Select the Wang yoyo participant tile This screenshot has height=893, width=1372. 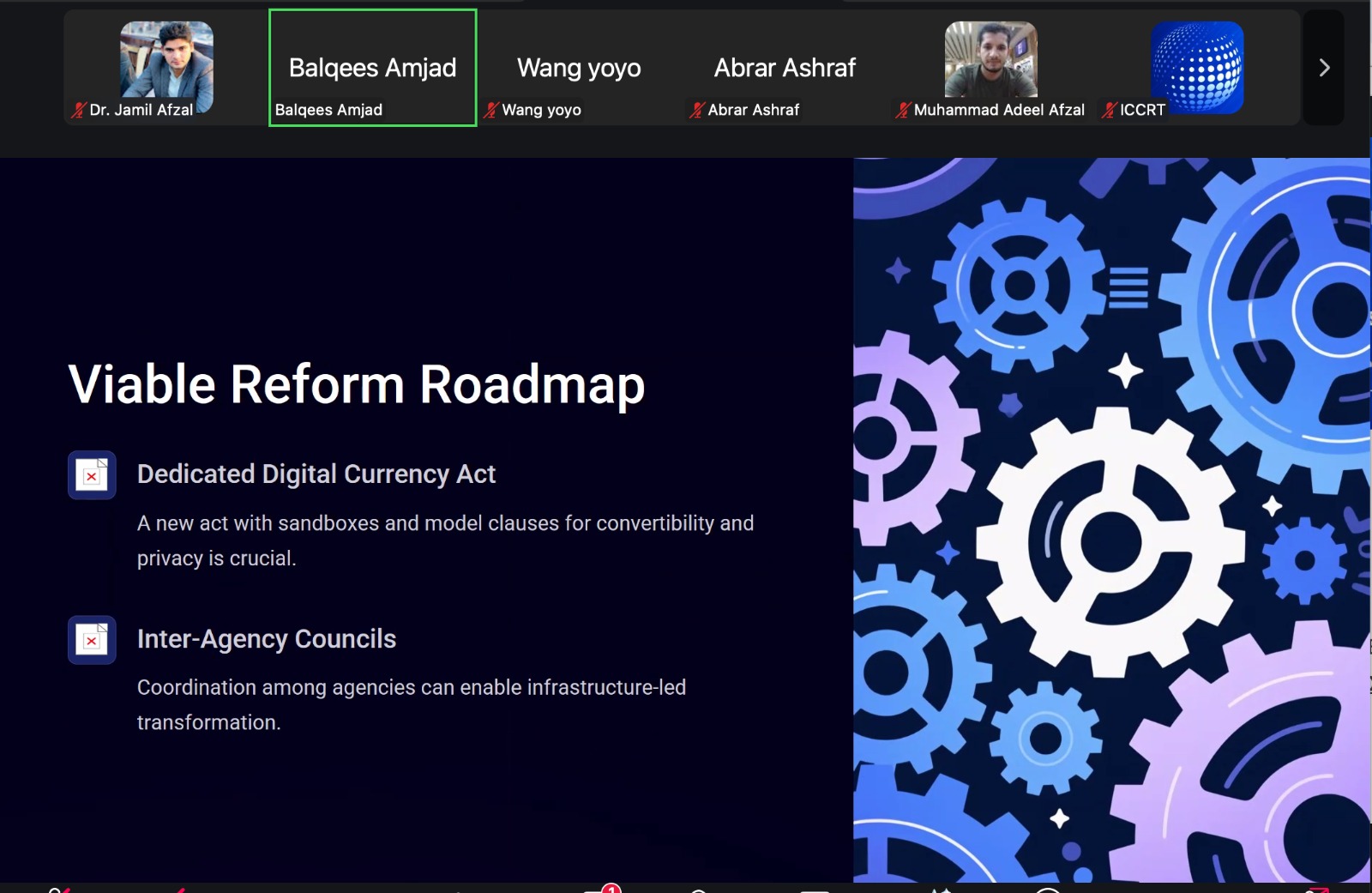pyautogui.click(x=579, y=68)
